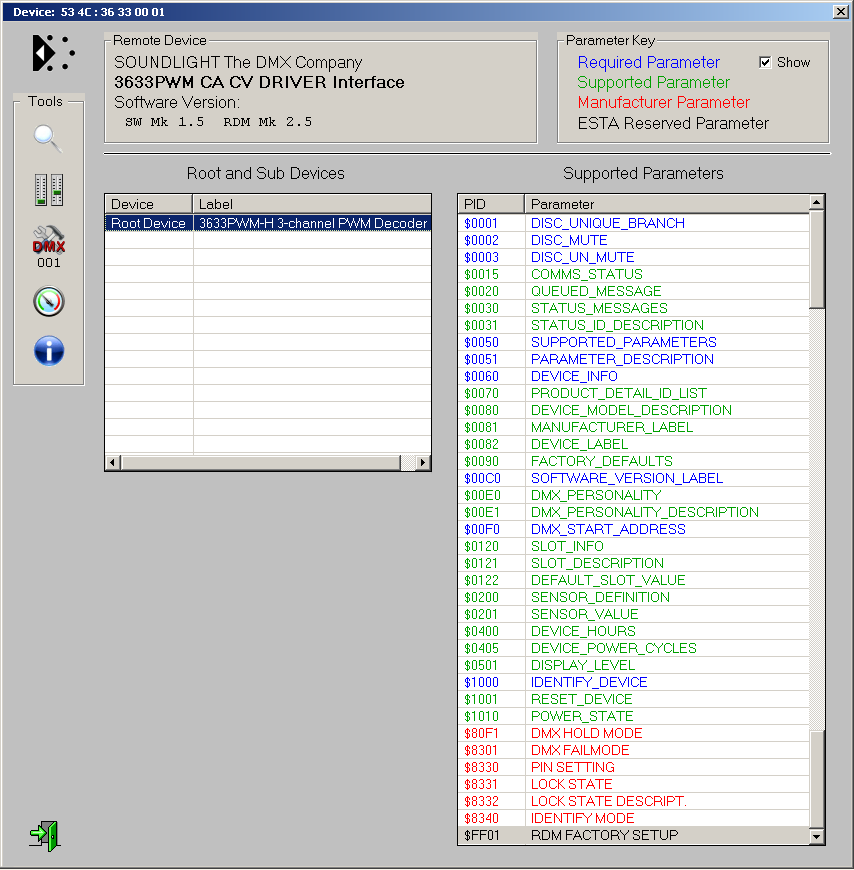
Task: Click the DMX 001 address tool icon
Action: point(48,246)
